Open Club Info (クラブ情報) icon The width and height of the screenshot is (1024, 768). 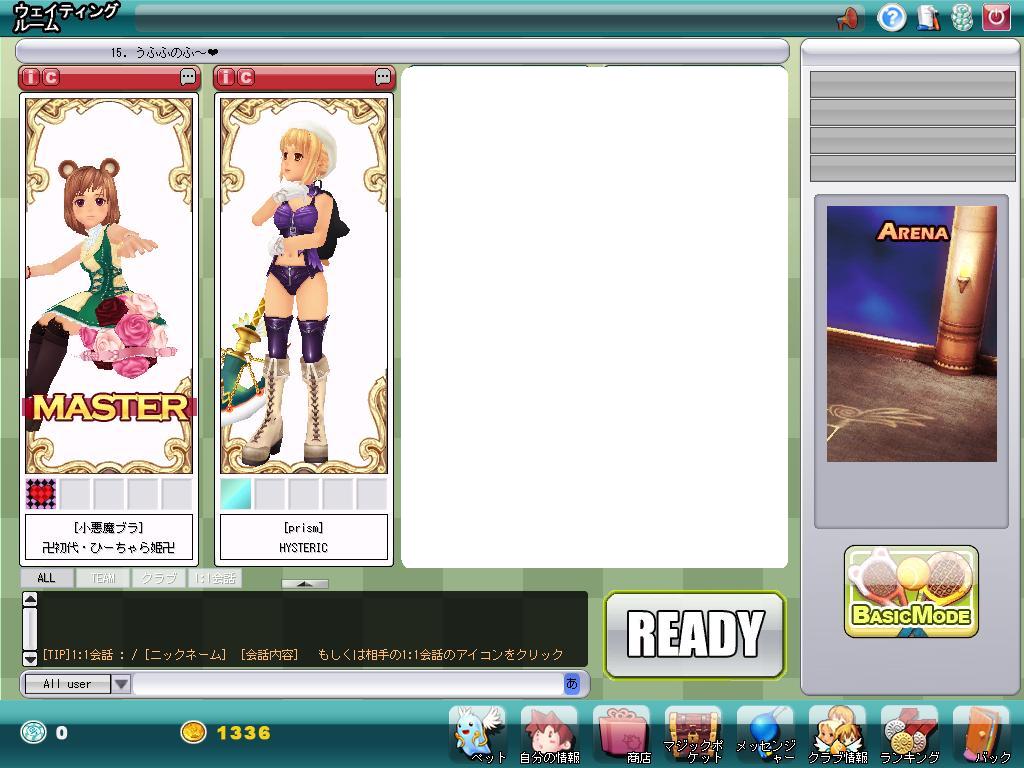[837, 732]
